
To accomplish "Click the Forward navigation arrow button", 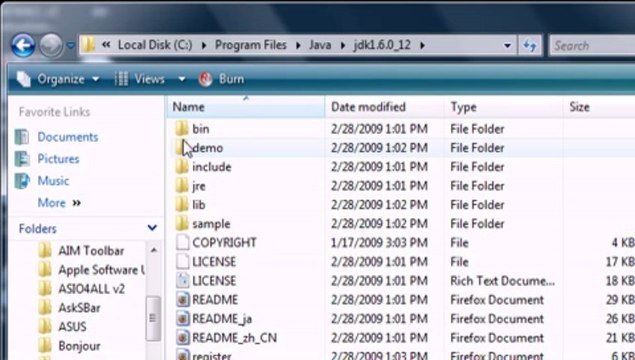I will [51, 45].
